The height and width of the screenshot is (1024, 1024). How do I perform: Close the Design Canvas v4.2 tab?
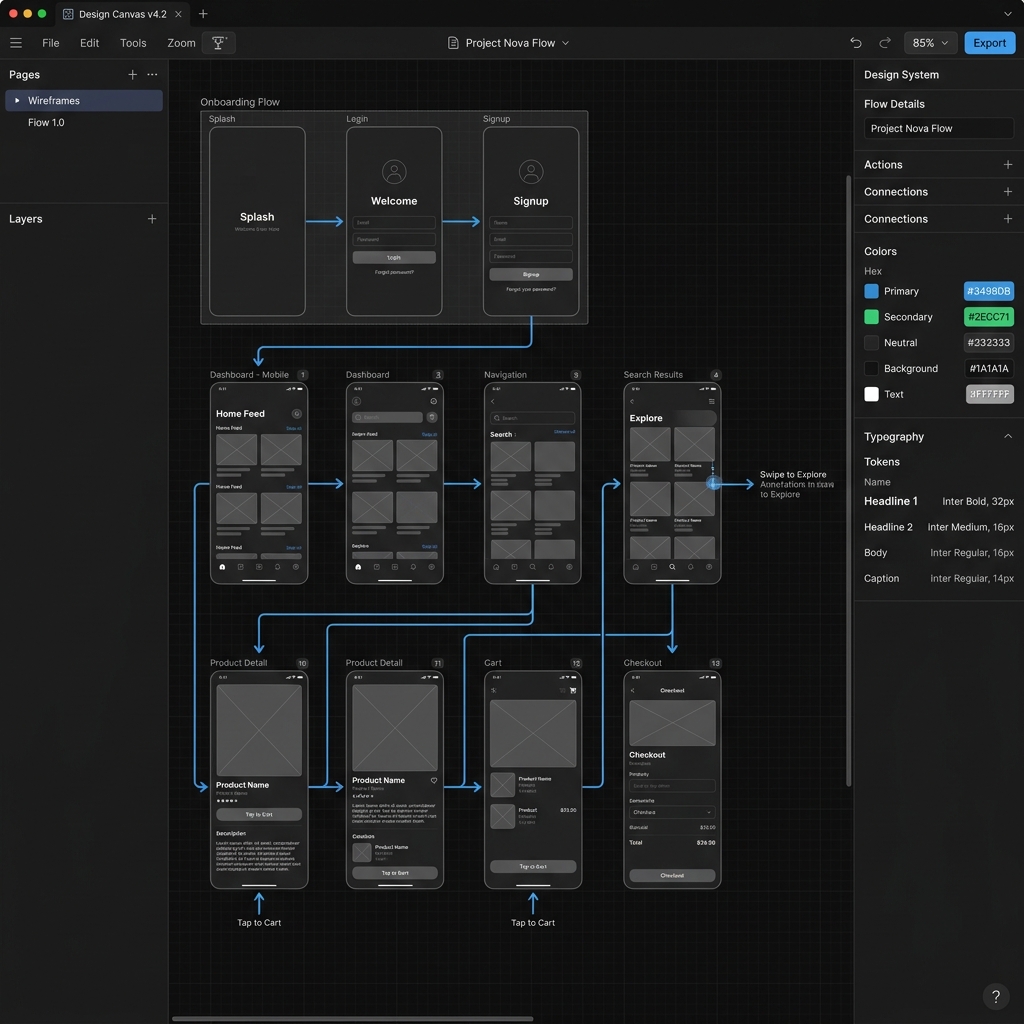pyautogui.click(x=178, y=14)
